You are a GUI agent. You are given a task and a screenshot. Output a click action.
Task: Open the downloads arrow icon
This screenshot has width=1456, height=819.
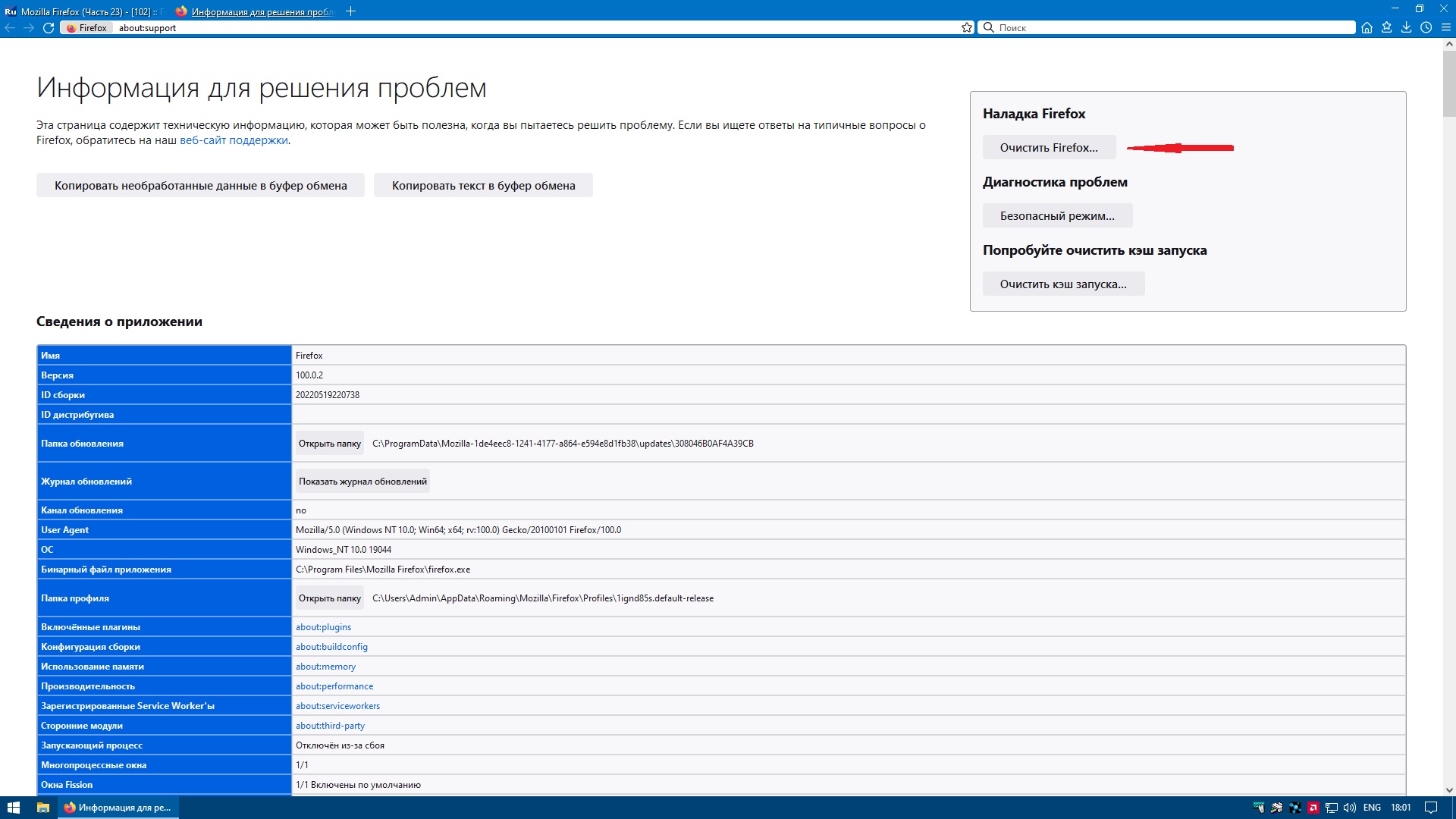click(x=1406, y=27)
